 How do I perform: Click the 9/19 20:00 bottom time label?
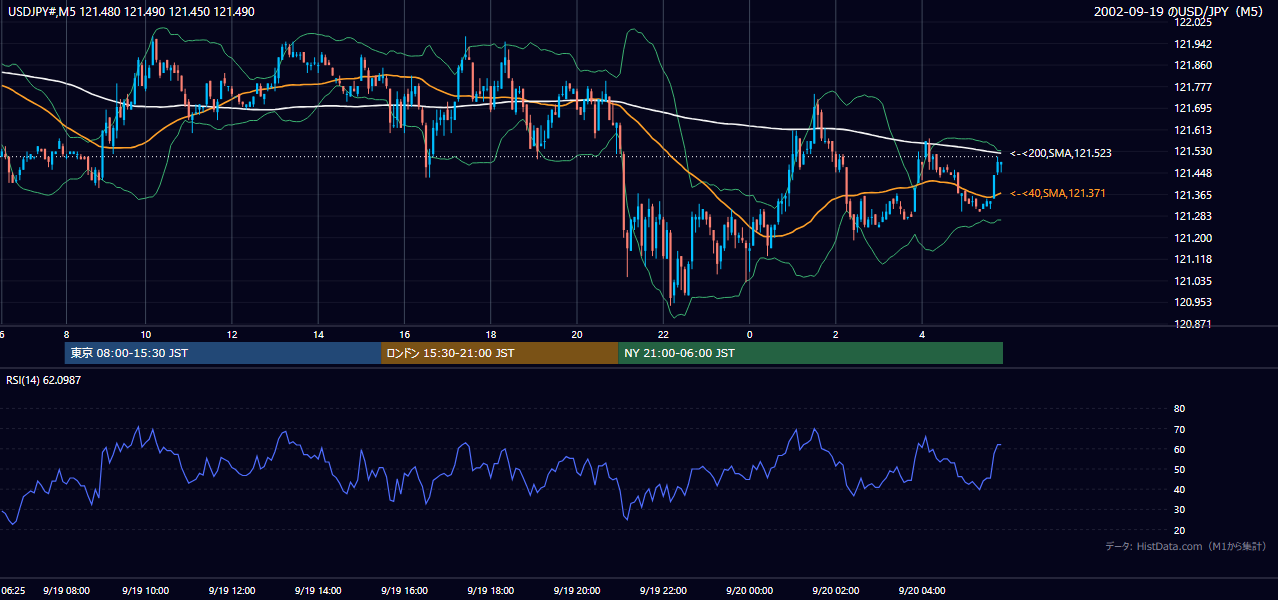(576, 591)
